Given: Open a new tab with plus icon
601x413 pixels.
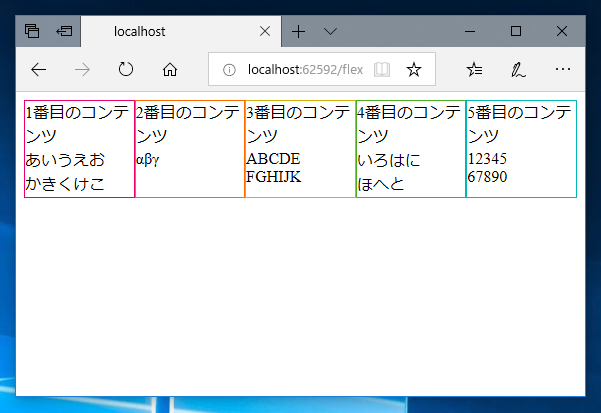Looking at the screenshot, I should coord(298,31).
